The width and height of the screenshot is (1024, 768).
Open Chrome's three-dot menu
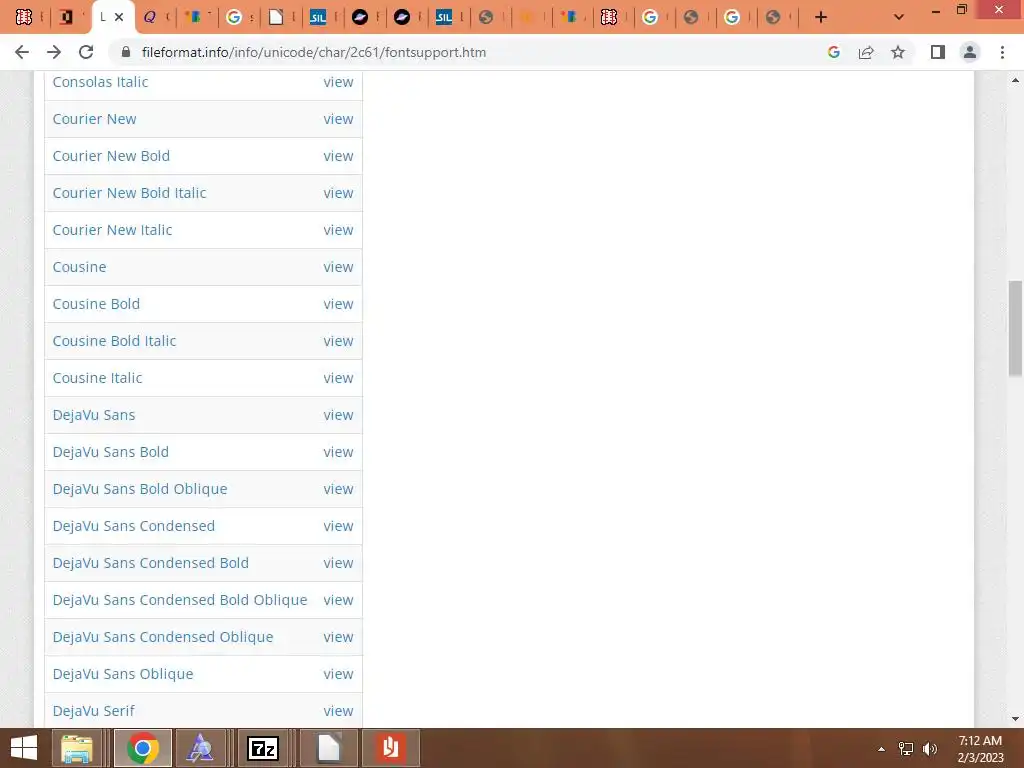coord(1002,52)
